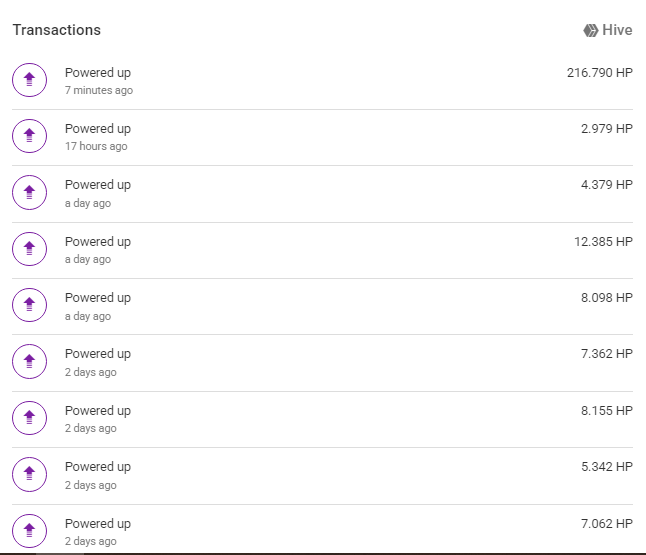Click the 5.342 HP amount

pos(606,467)
